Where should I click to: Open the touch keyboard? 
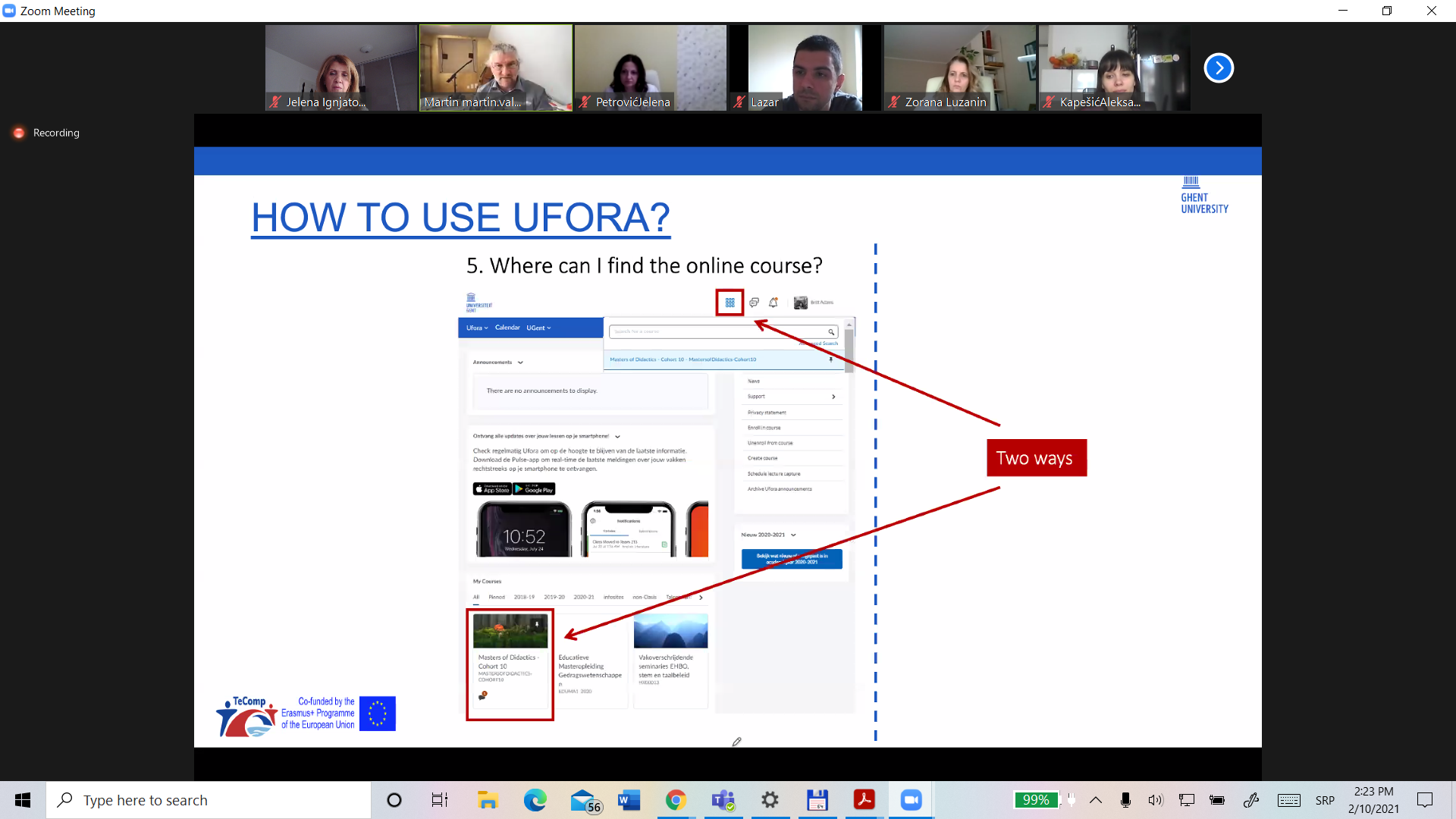[1288, 800]
